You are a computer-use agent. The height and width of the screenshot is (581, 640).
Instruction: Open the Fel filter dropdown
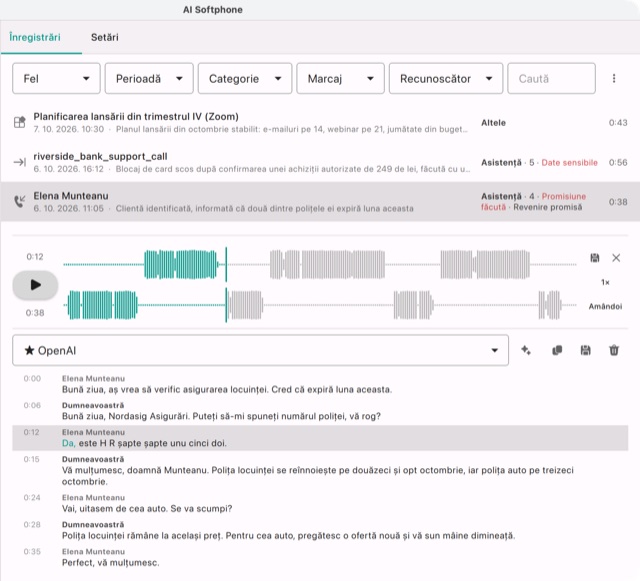pyautogui.click(x=56, y=78)
